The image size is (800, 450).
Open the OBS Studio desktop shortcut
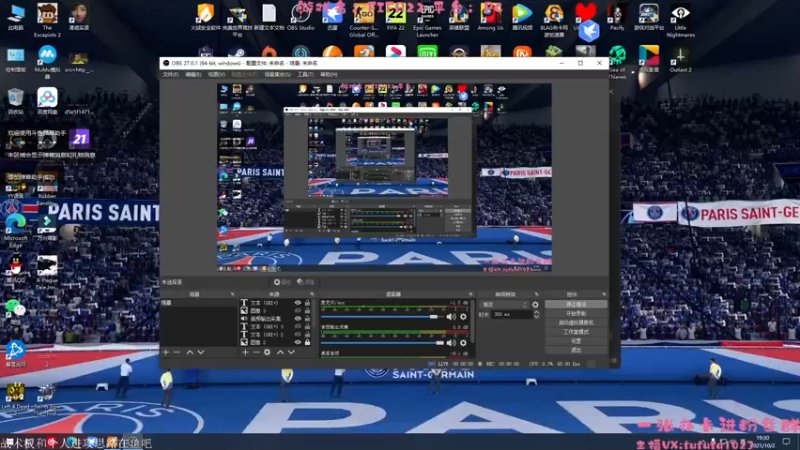[301, 17]
